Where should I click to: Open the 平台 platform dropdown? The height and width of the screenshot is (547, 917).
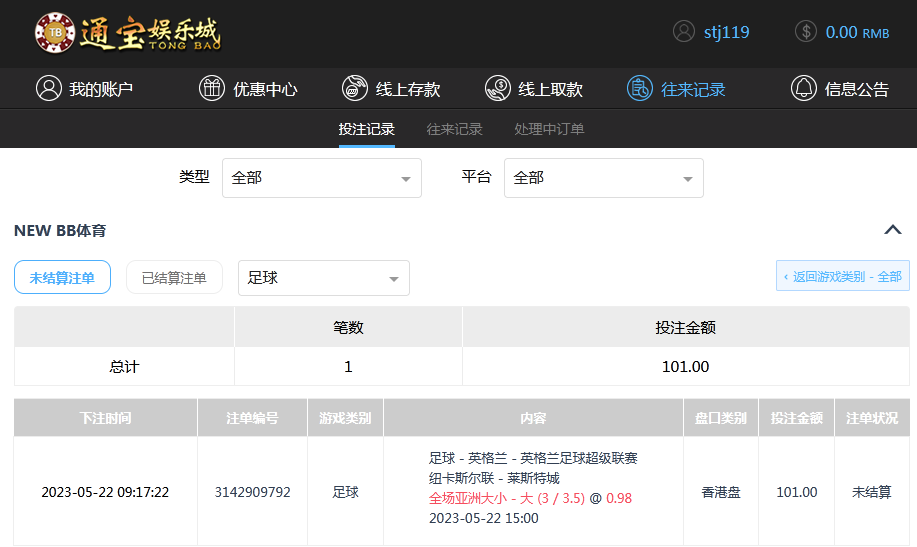coord(603,178)
